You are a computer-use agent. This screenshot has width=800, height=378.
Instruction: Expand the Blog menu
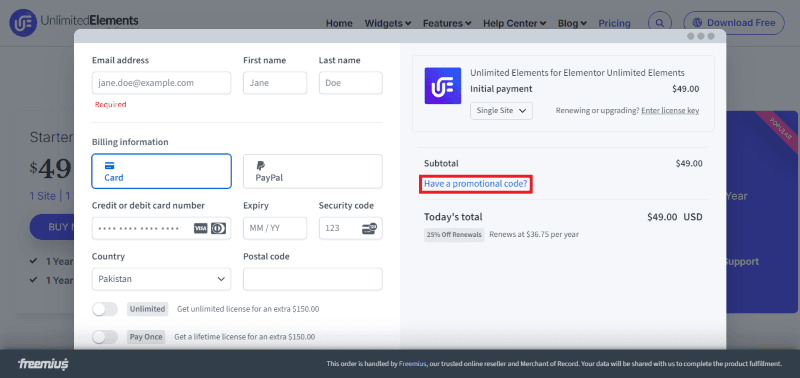[x=572, y=23]
